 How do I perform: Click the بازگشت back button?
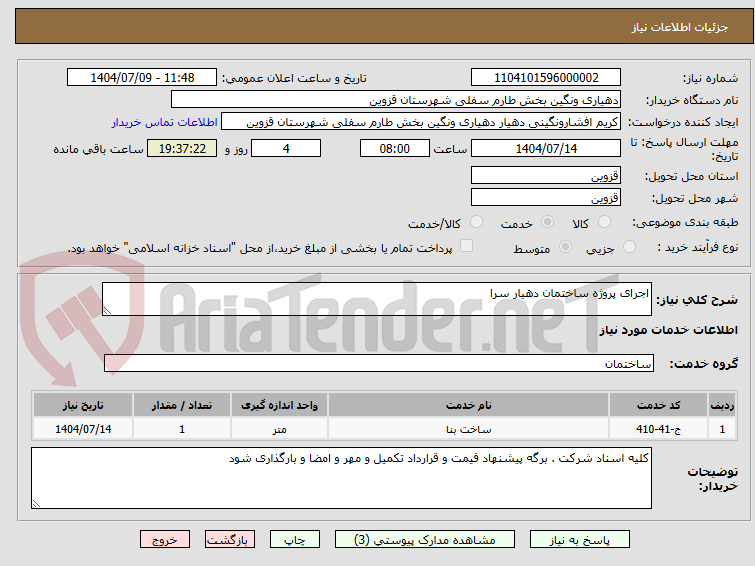(x=230, y=540)
